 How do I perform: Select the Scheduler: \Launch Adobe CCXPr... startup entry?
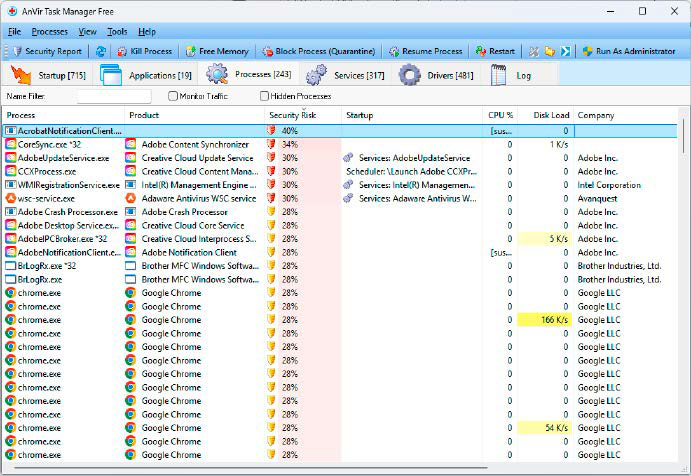point(411,171)
